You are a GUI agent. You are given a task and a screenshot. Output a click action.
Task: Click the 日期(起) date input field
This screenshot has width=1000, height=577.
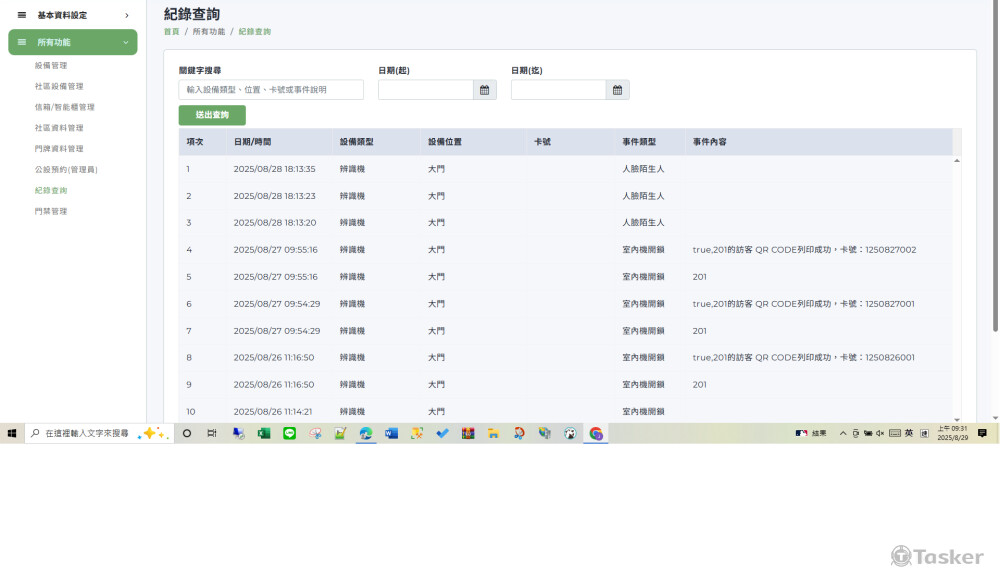[x=424, y=90]
